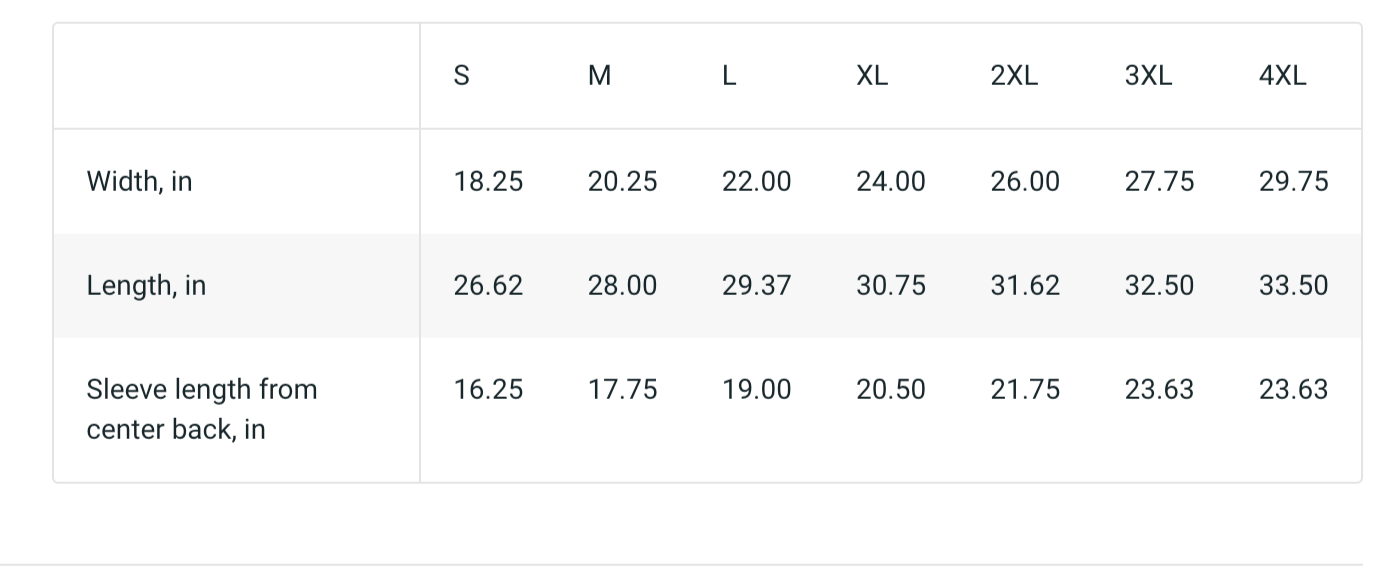The image size is (1386, 578).
Task: Click the width value 29.75 for 4XL
Action: pyautogui.click(x=1293, y=182)
